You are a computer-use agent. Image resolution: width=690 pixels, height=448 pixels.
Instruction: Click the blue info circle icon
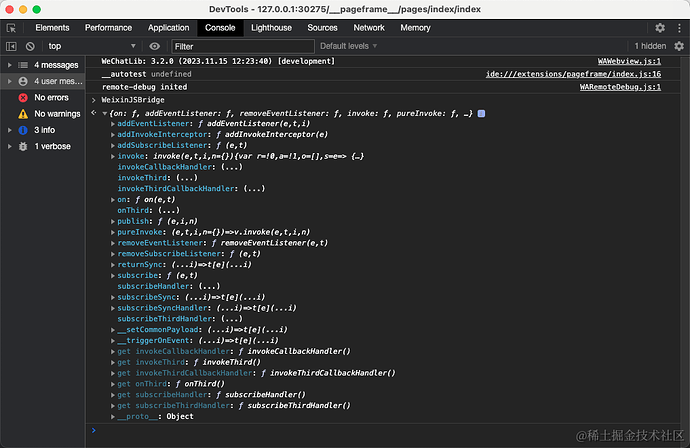click(23, 130)
